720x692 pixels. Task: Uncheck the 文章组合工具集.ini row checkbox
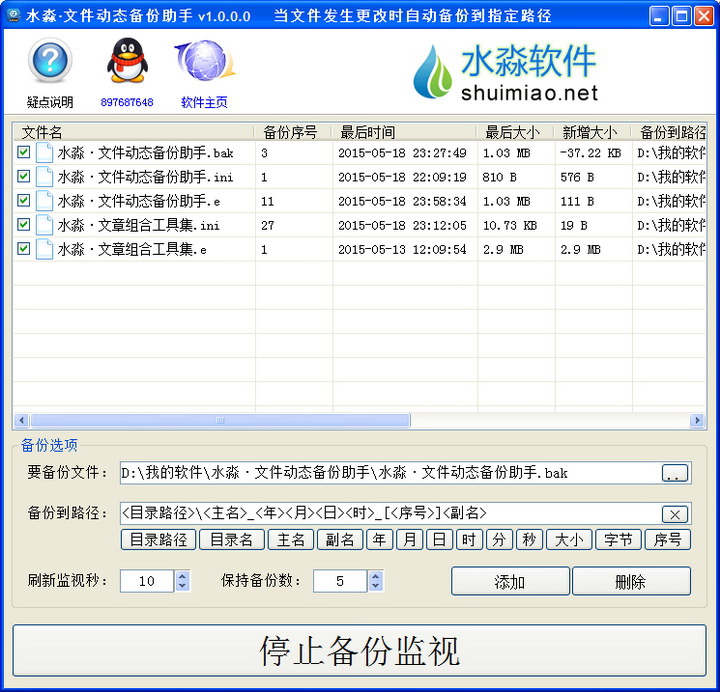point(23,225)
